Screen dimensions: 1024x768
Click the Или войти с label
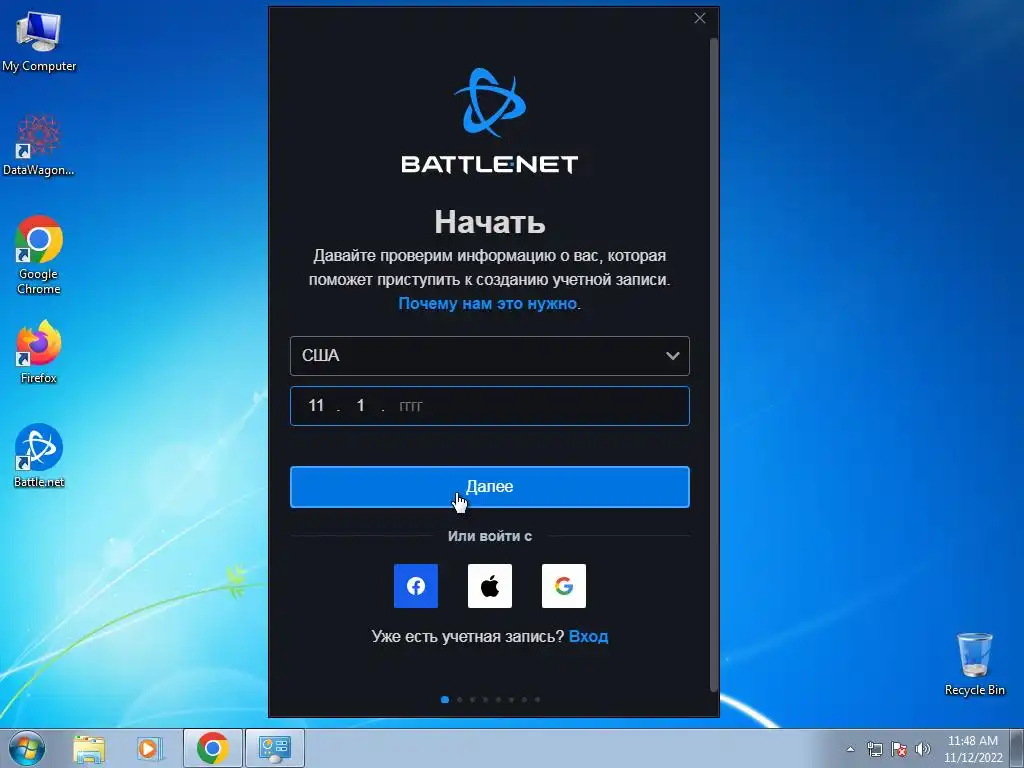pyautogui.click(x=490, y=536)
